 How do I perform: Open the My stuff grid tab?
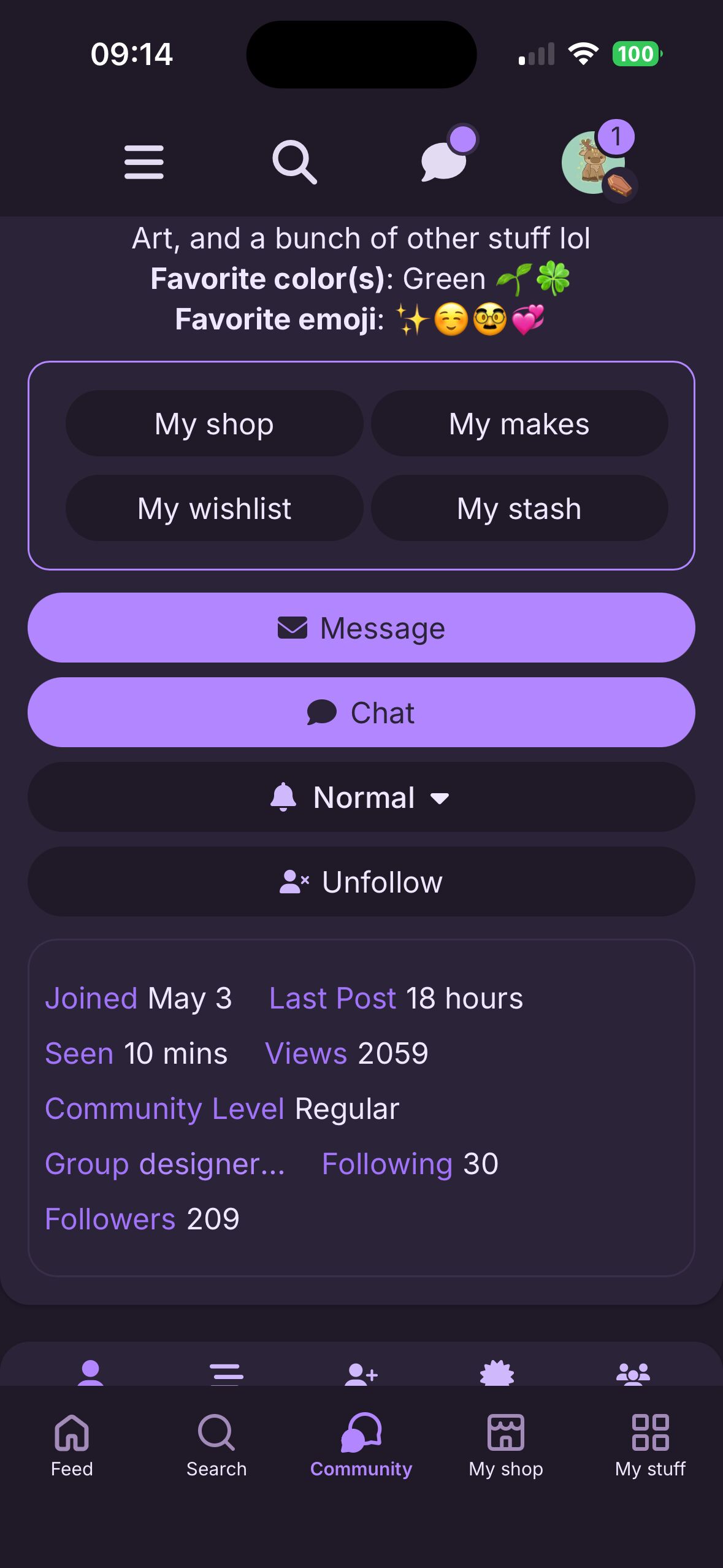pyautogui.click(x=650, y=1443)
